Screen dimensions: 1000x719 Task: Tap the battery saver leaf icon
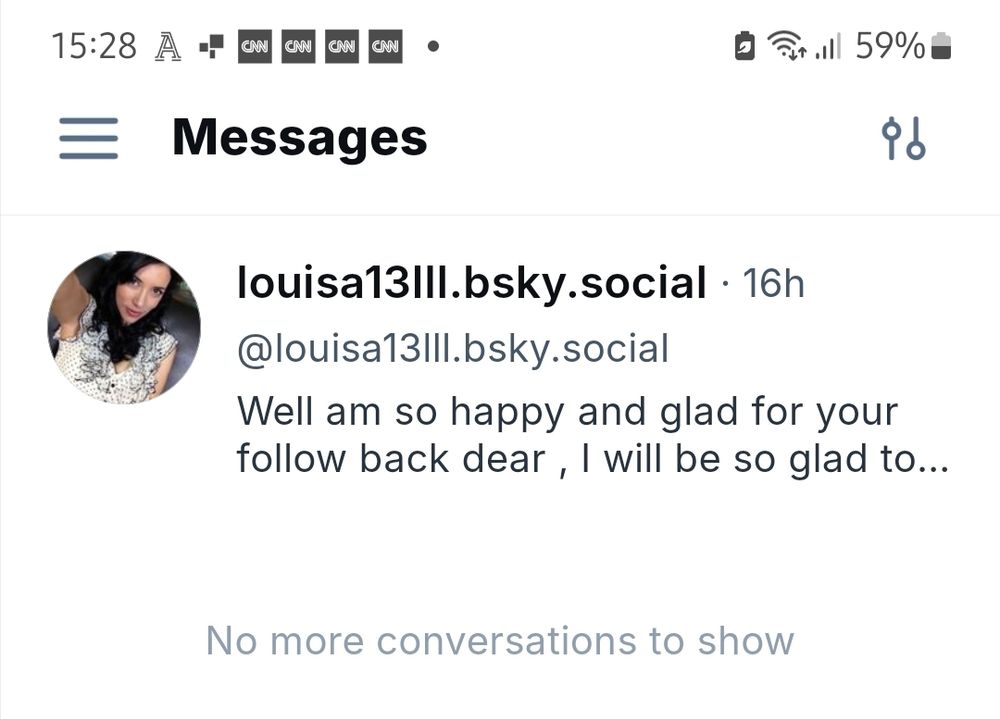pyautogui.click(x=744, y=47)
